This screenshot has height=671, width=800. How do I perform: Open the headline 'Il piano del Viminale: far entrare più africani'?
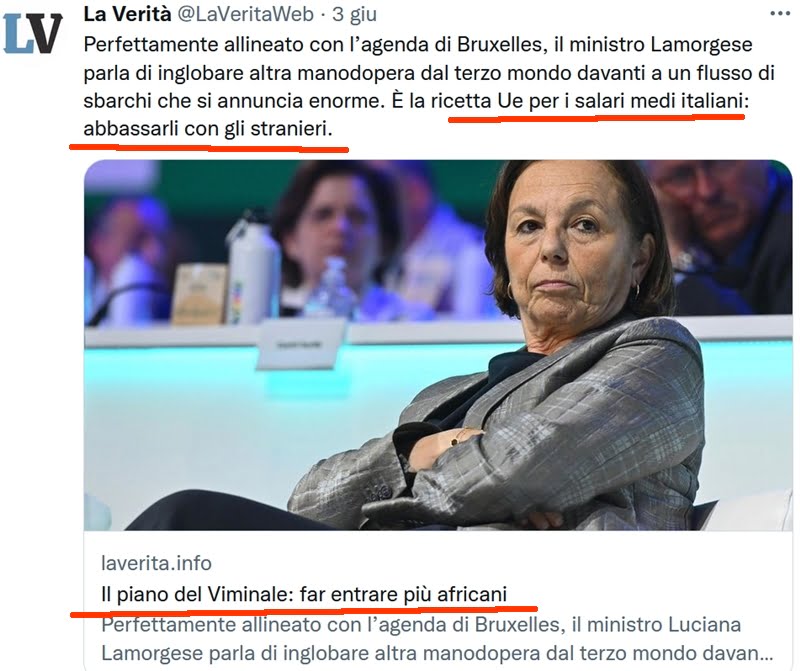click(x=304, y=594)
